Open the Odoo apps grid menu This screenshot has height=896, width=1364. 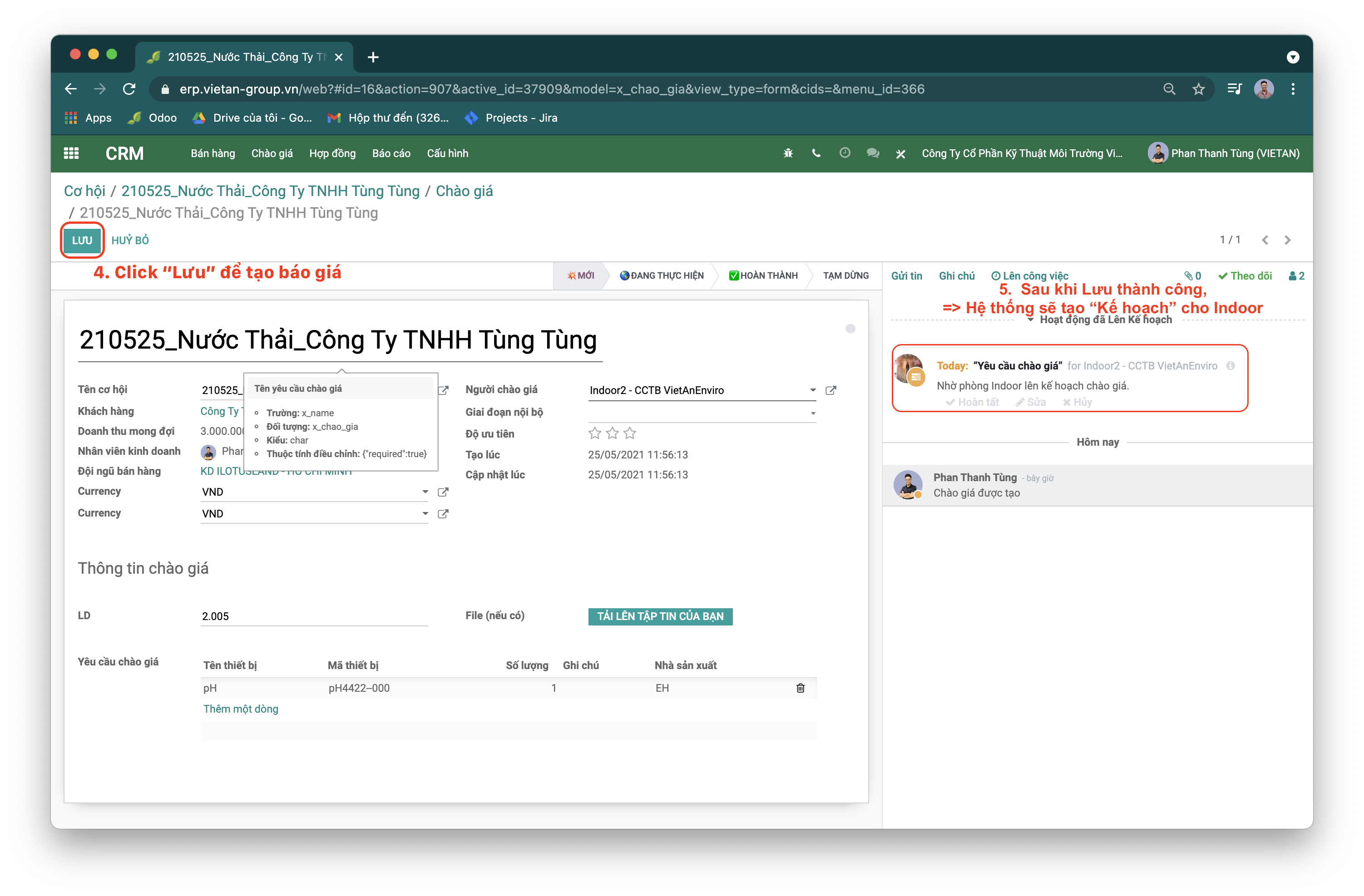point(71,153)
